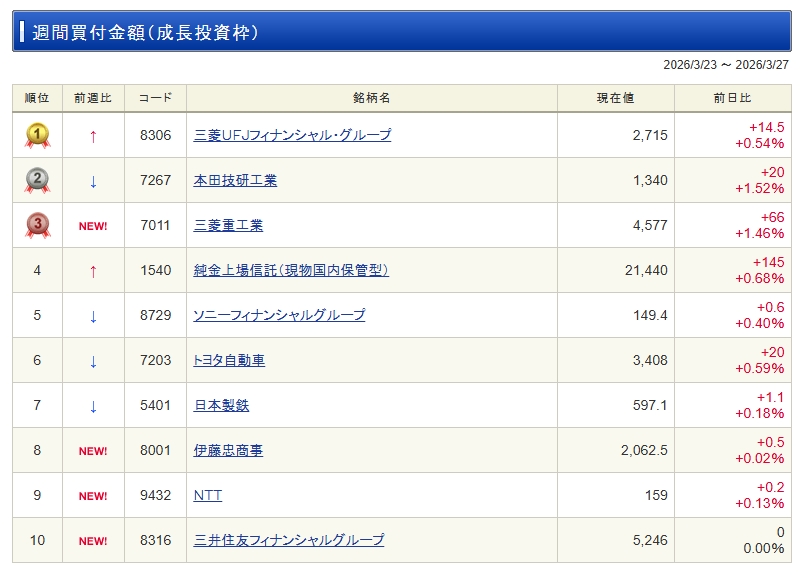Open the 日本製鉄 stock link
The height and width of the screenshot is (575, 812).
pyautogui.click(x=221, y=405)
